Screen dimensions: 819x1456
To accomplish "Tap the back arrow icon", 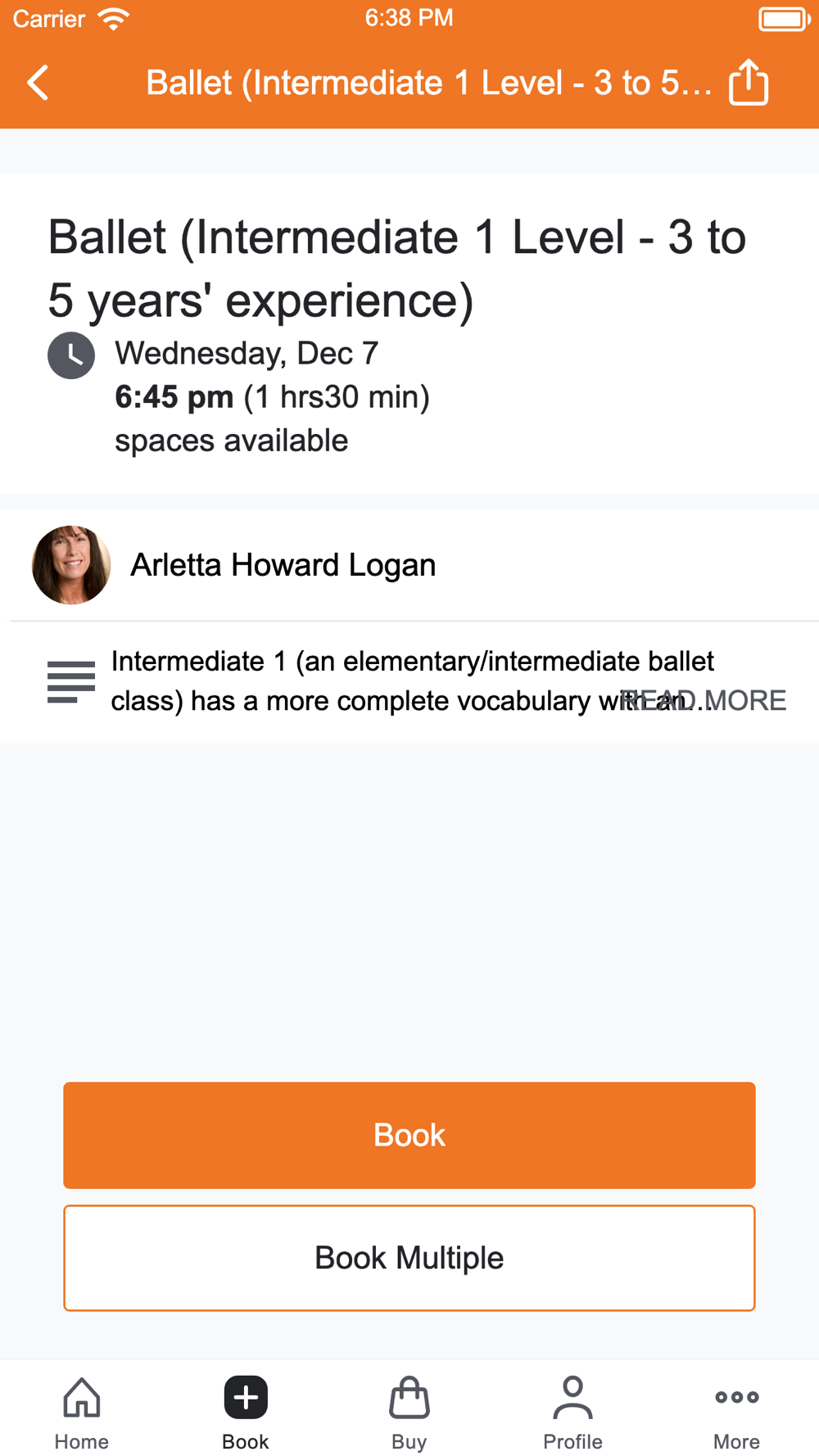I will click(x=38, y=83).
